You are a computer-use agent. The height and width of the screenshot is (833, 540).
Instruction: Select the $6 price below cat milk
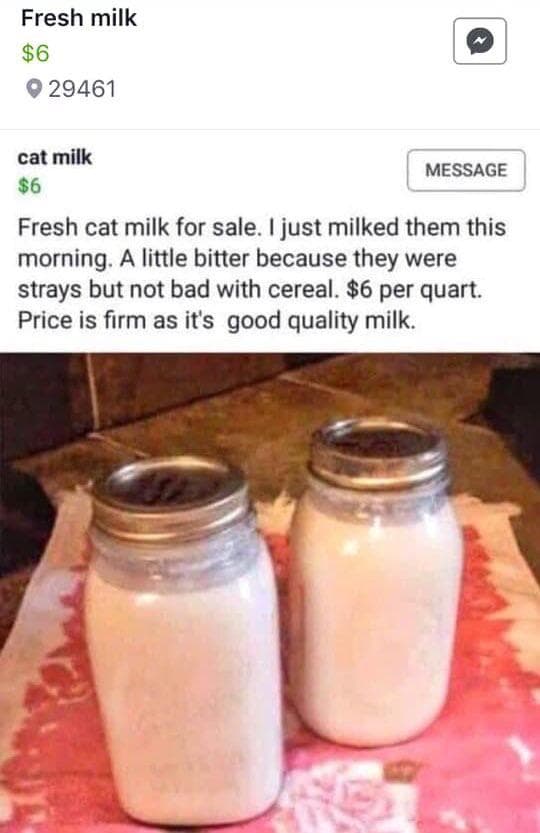[x=29, y=186]
